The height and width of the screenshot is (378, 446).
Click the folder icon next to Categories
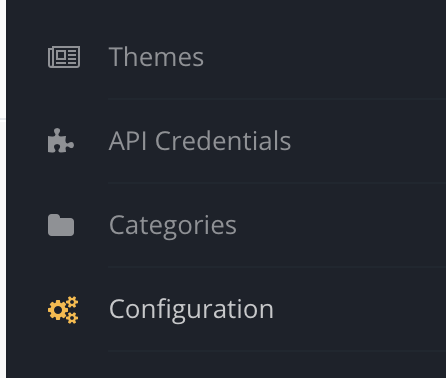pos(61,225)
